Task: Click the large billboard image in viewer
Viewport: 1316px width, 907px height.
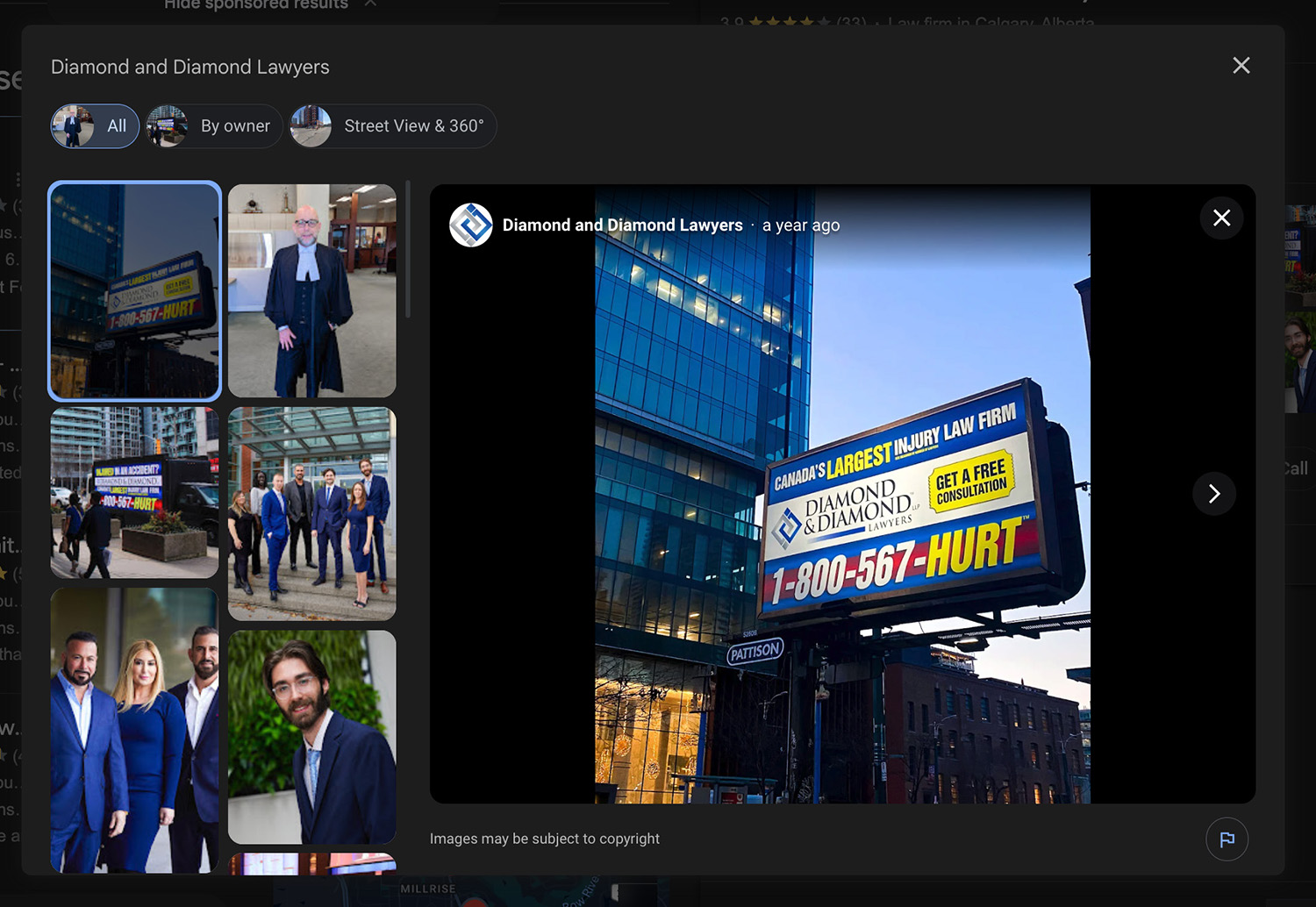Action: 842,526
